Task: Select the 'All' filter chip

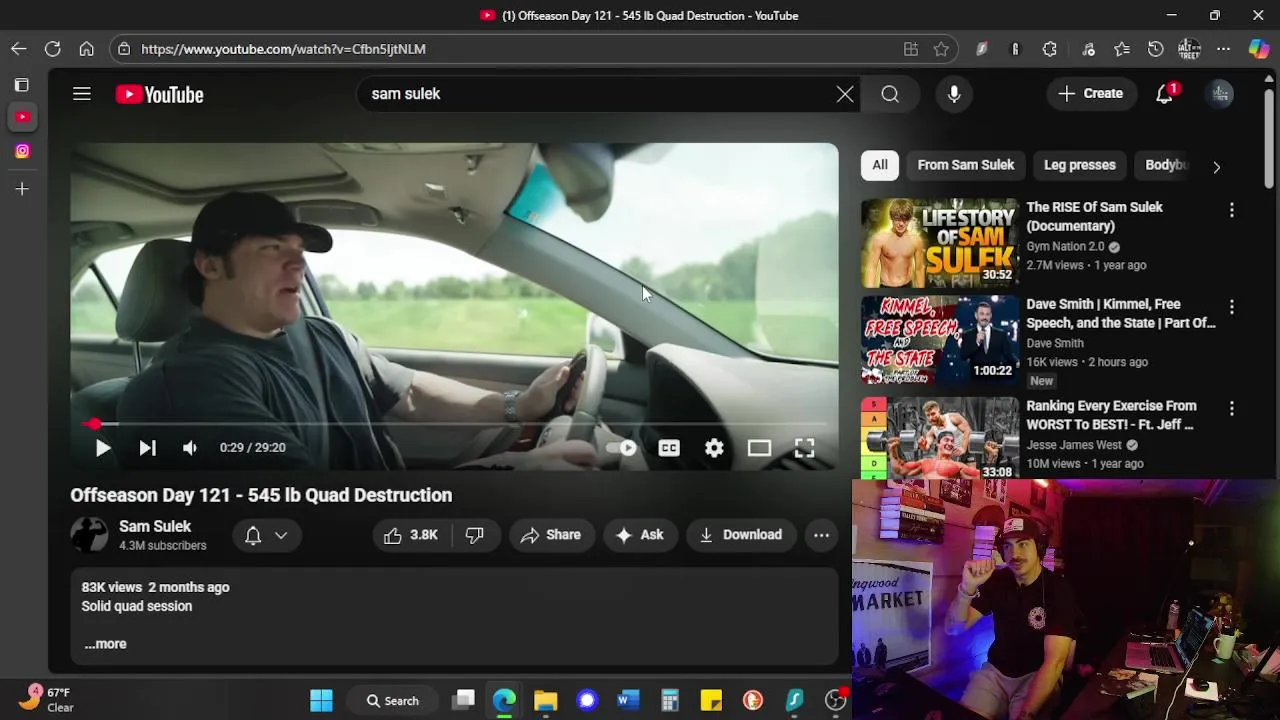Action: click(x=880, y=165)
